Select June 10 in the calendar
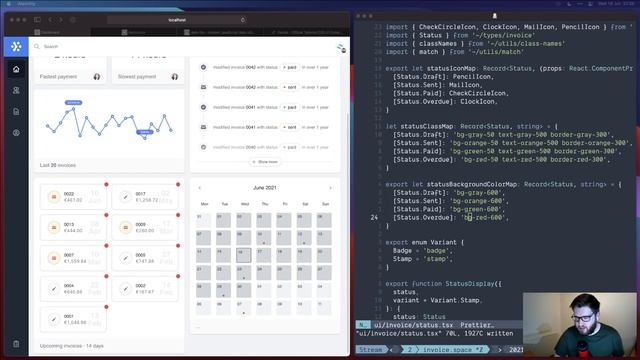 pyautogui.click(x=263, y=238)
